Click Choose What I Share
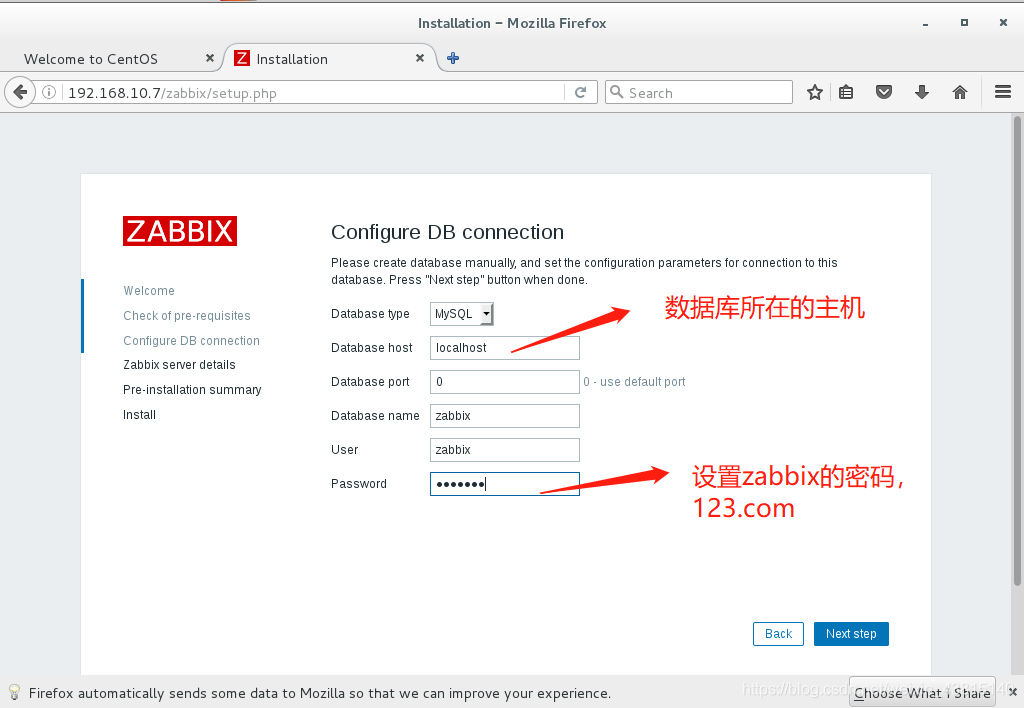1024x708 pixels. 921,692
